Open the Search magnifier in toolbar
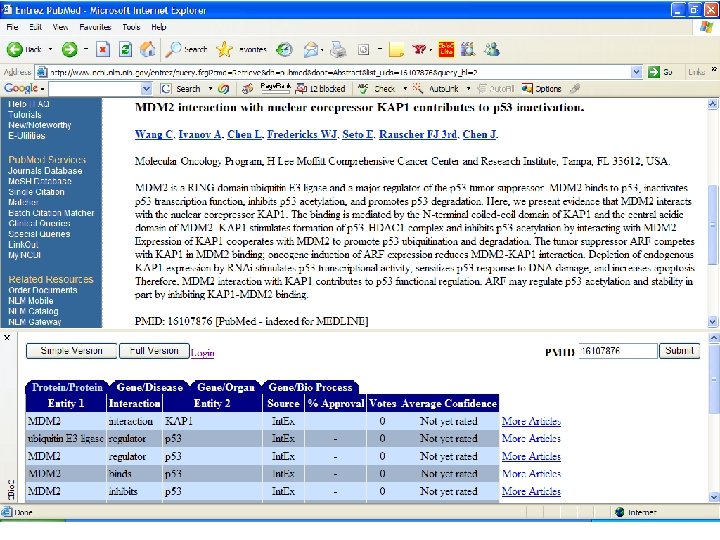 pos(174,49)
